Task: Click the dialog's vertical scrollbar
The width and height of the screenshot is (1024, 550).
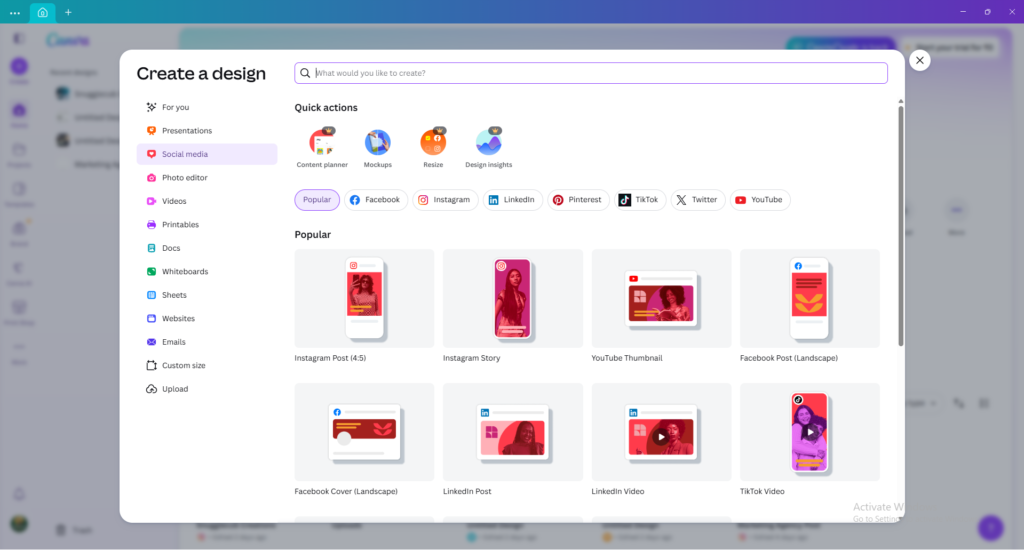Action: [901, 225]
